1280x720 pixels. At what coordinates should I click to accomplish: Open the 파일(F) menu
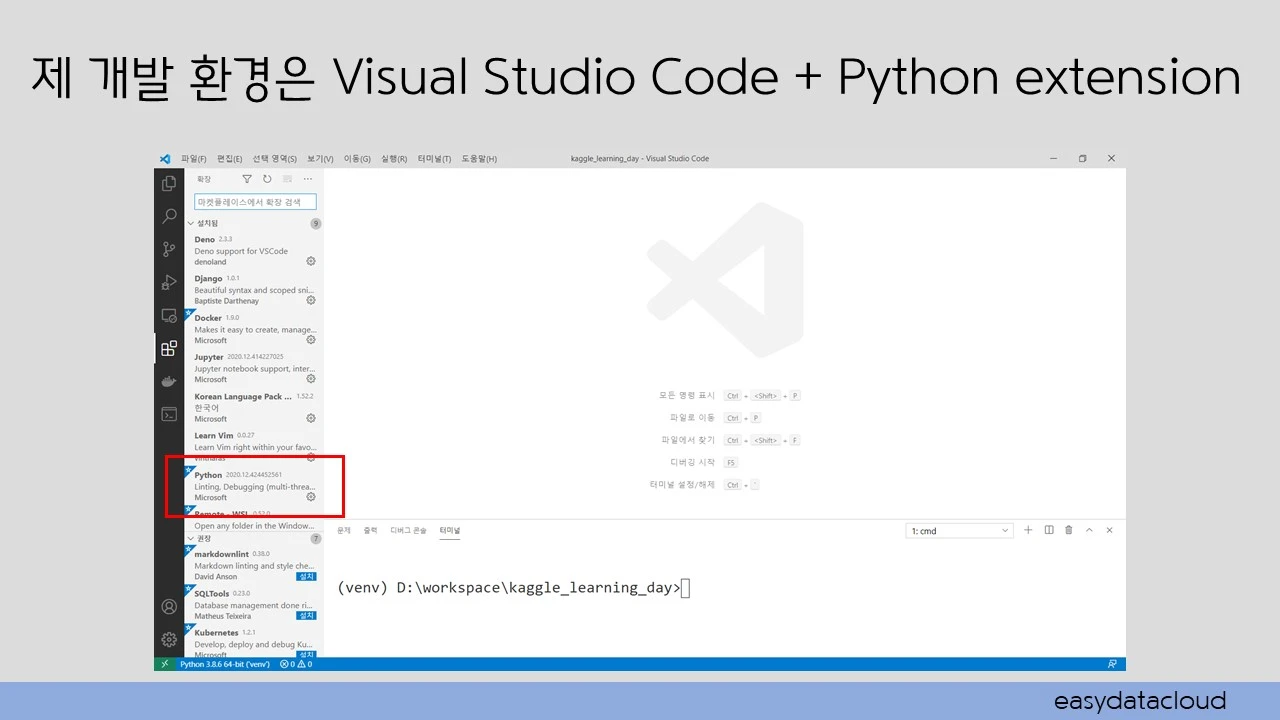point(194,158)
